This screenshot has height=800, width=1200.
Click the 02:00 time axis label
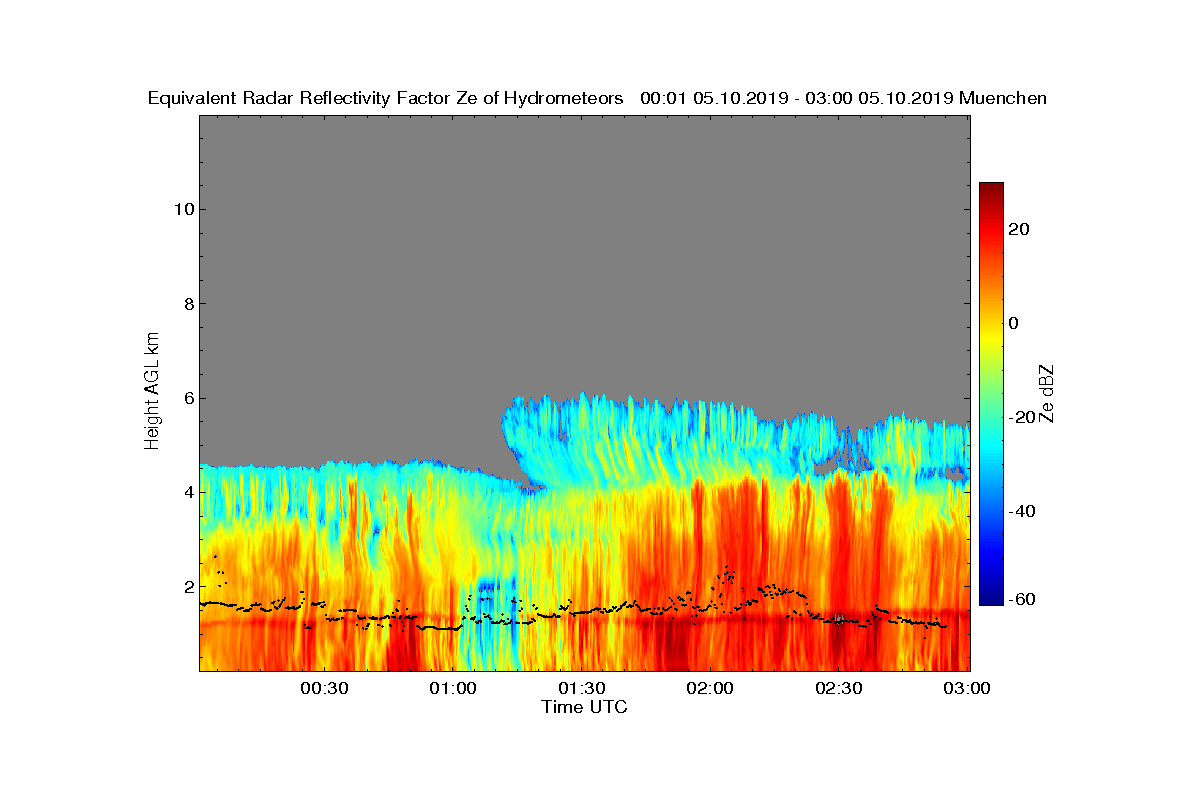(710, 688)
